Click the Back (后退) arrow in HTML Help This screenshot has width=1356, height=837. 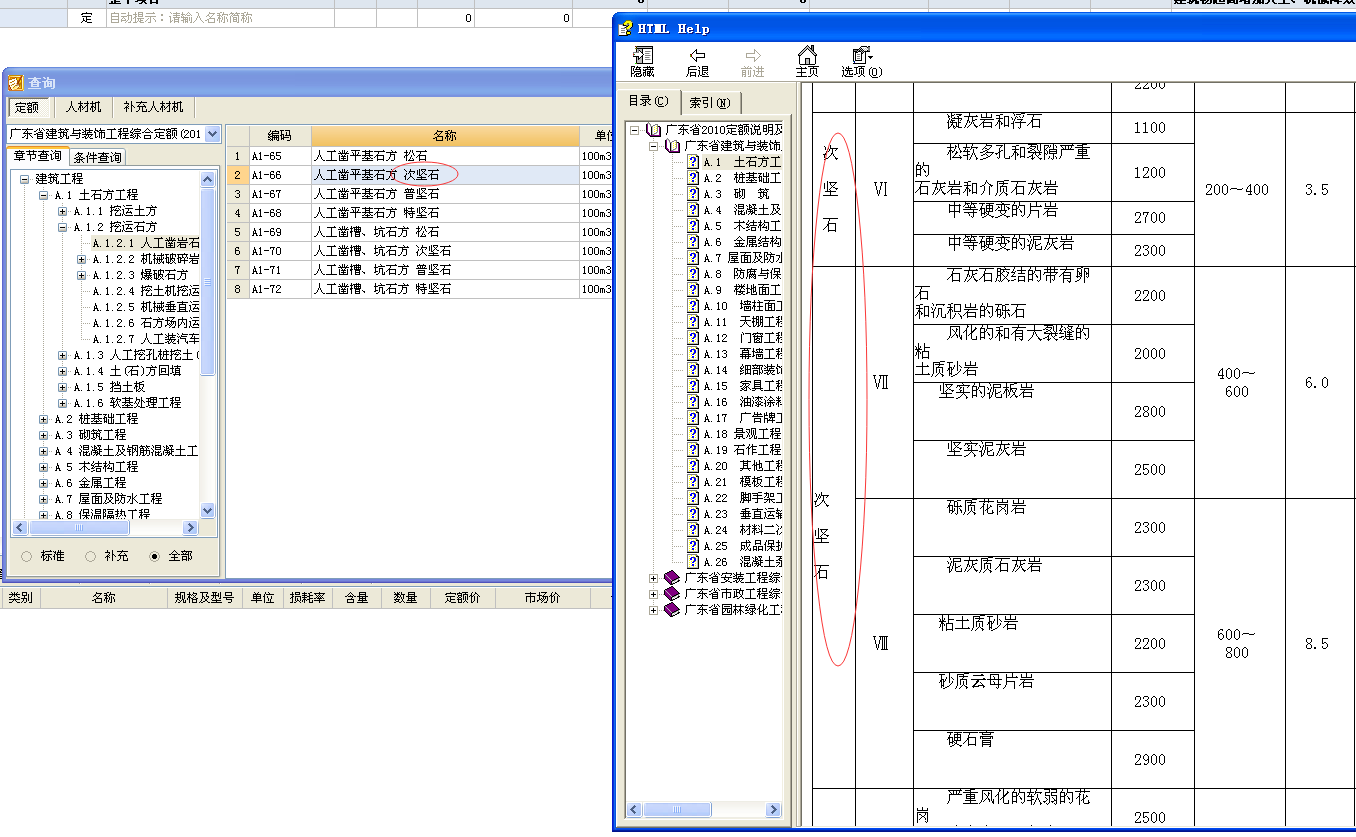697,56
